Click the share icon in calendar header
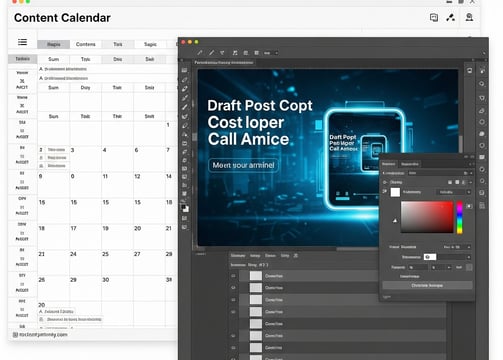The image size is (503, 360). click(x=451, y=17)
